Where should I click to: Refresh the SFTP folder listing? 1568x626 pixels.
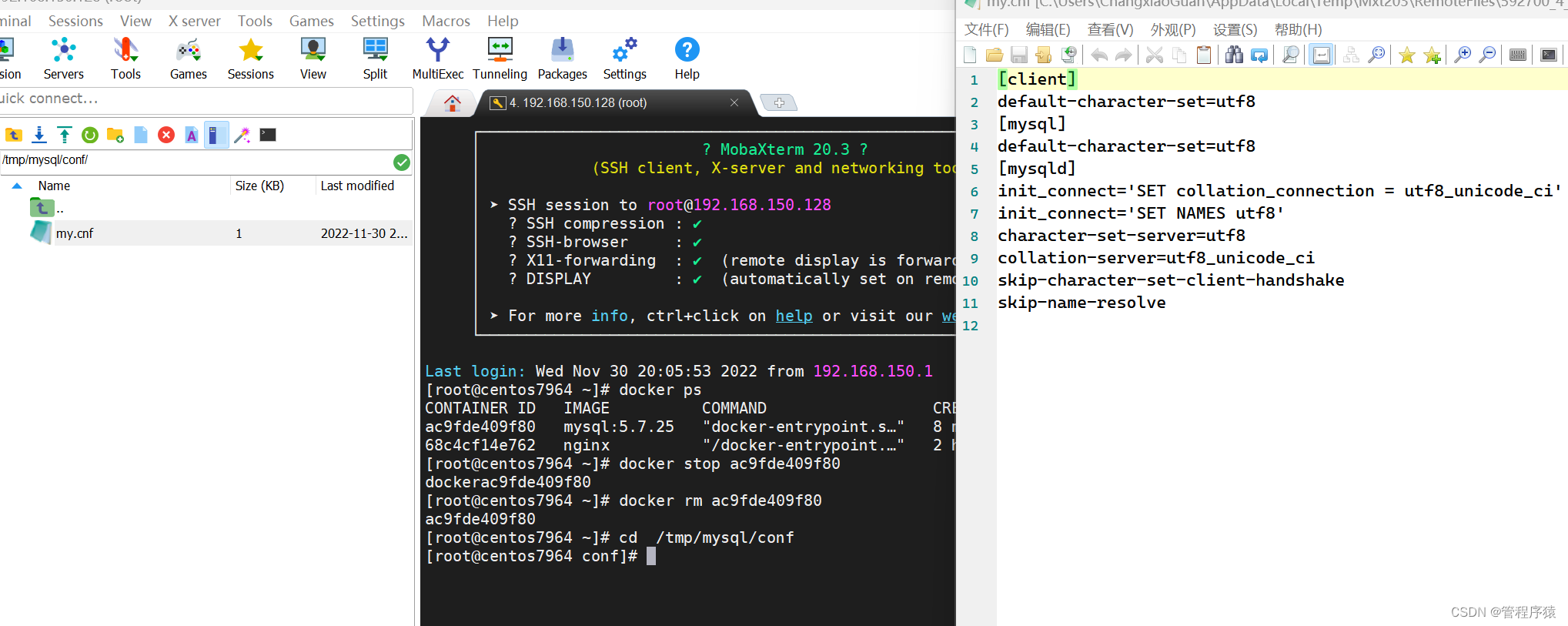pos(90,136)
